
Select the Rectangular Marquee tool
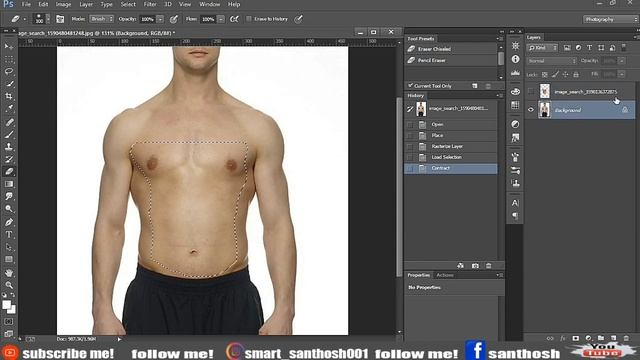9,59
